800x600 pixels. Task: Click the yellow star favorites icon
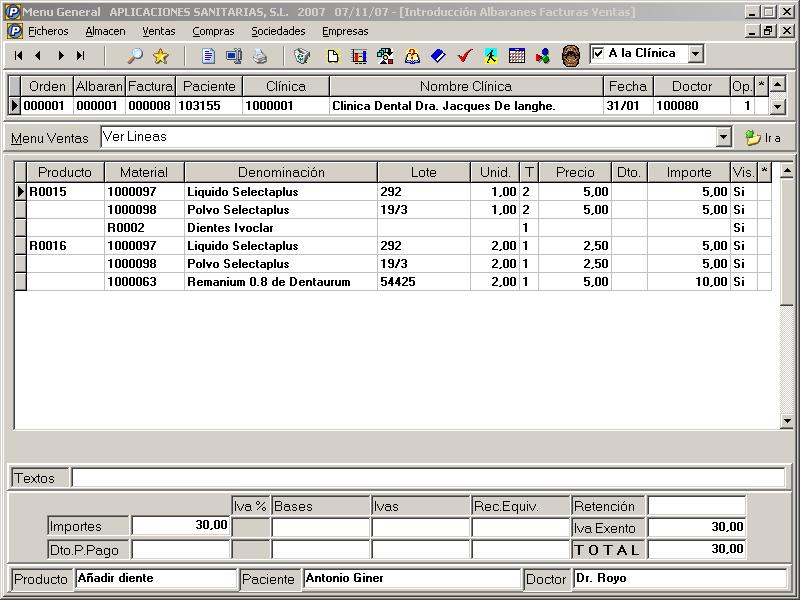161,56
